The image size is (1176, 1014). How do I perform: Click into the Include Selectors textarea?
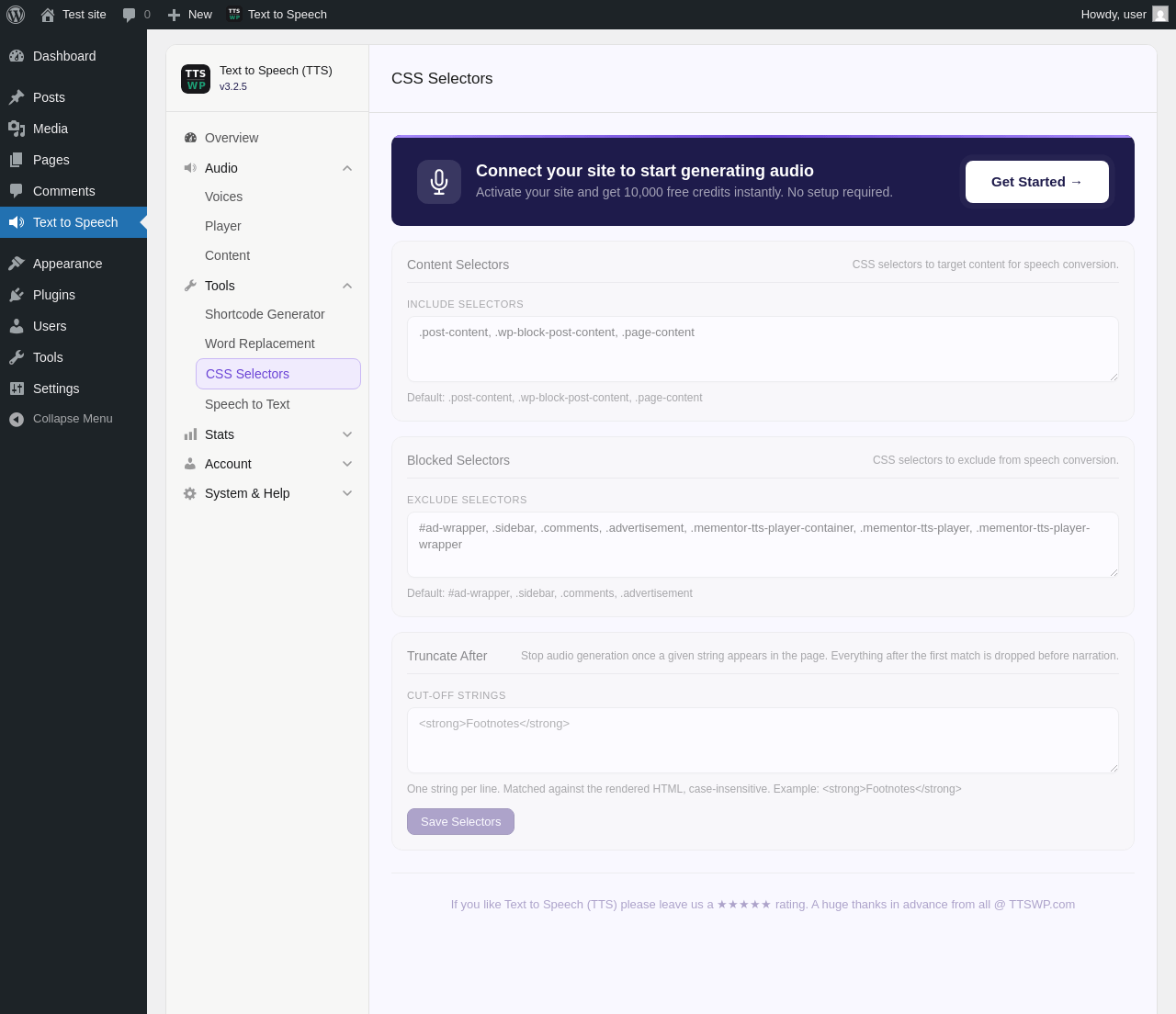(763, 349)
